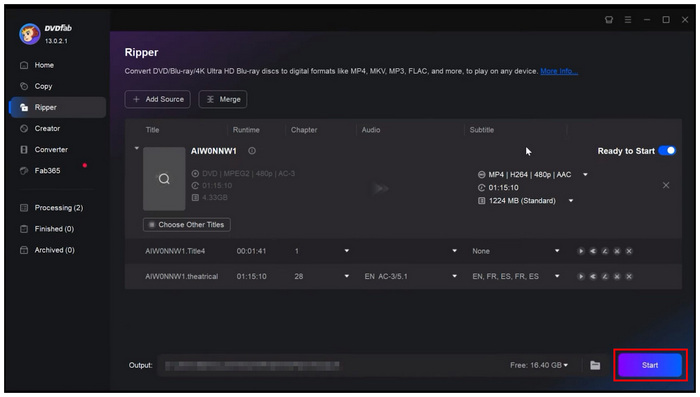Click the blurred Output path field
700x397 pixels.
[x=252, y=366]
